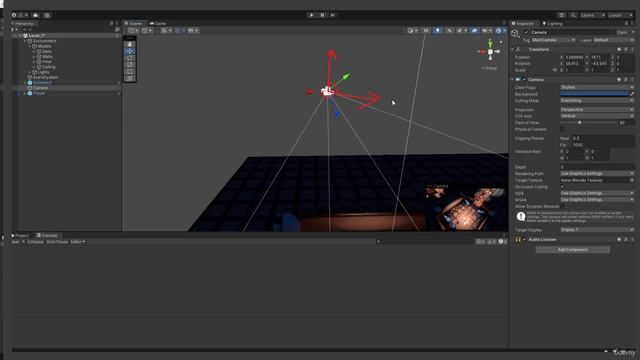Select the Camera object in Hierarchy

(x=40, y=88)
